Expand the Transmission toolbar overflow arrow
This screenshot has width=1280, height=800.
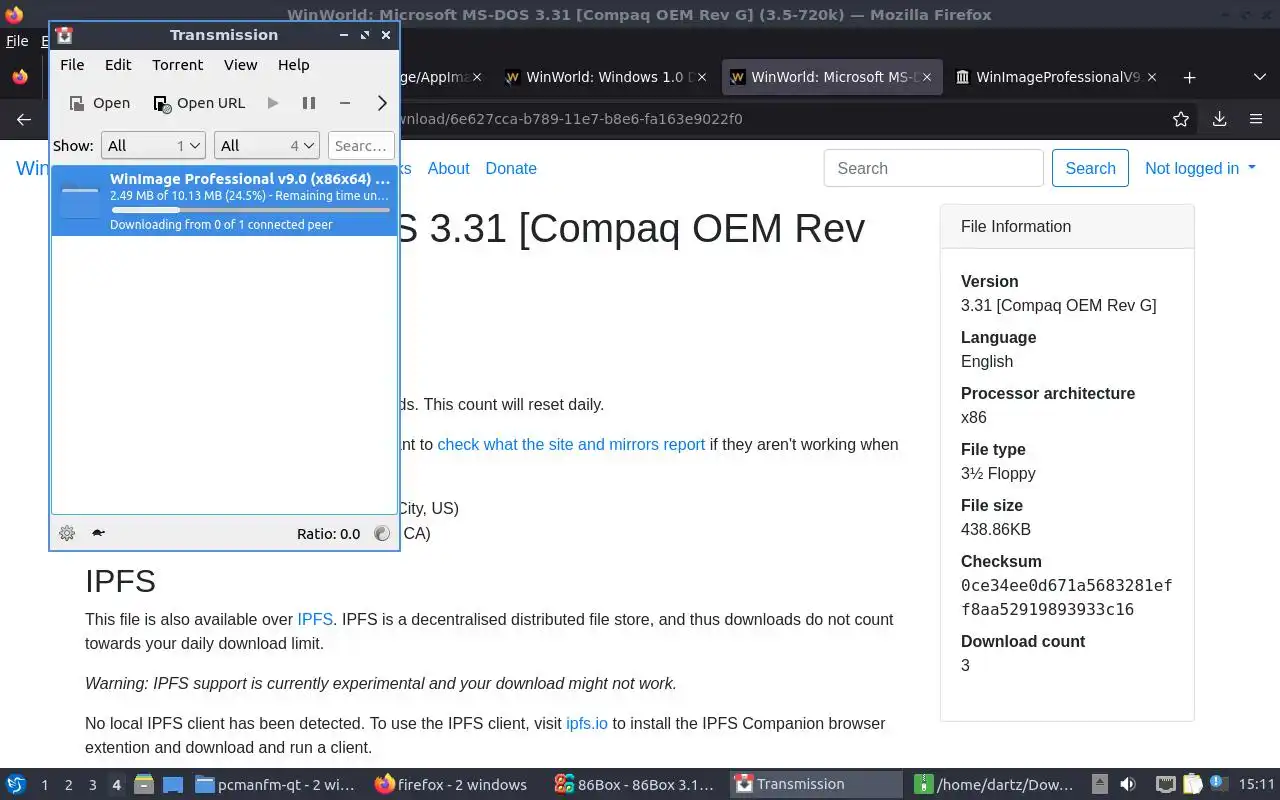pos(382,103)
